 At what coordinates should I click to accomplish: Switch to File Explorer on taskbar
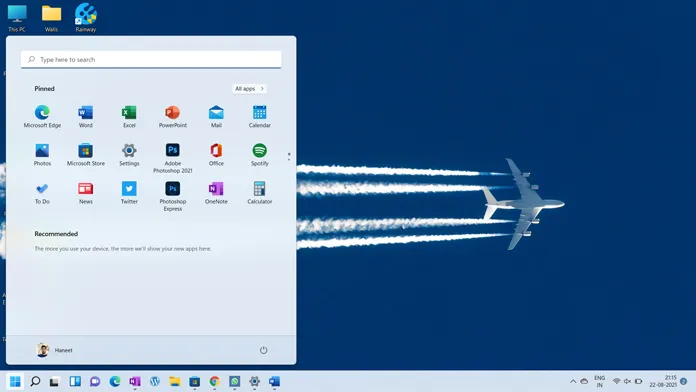[174, 381]
